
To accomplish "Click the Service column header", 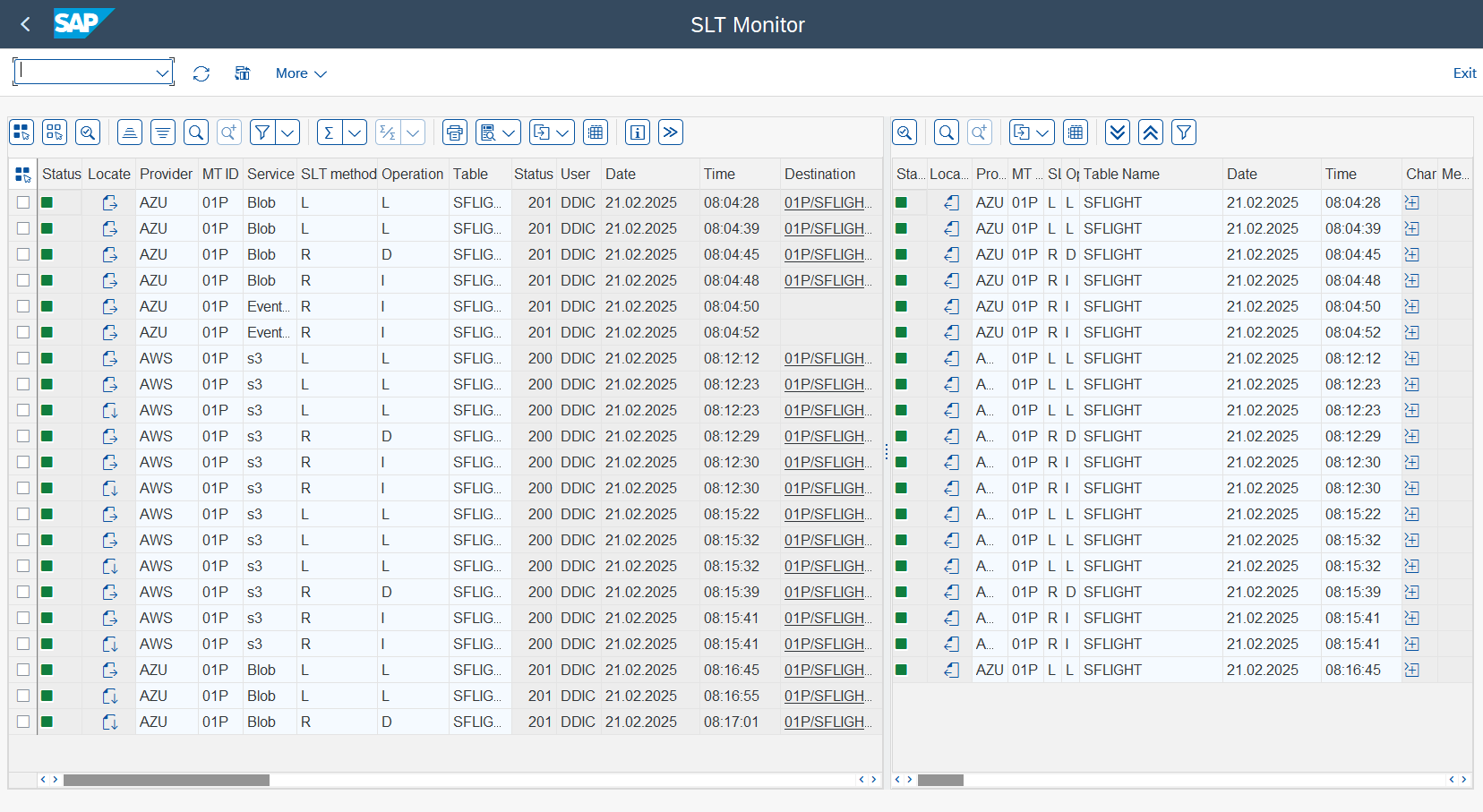I will [x=270, y=174].
